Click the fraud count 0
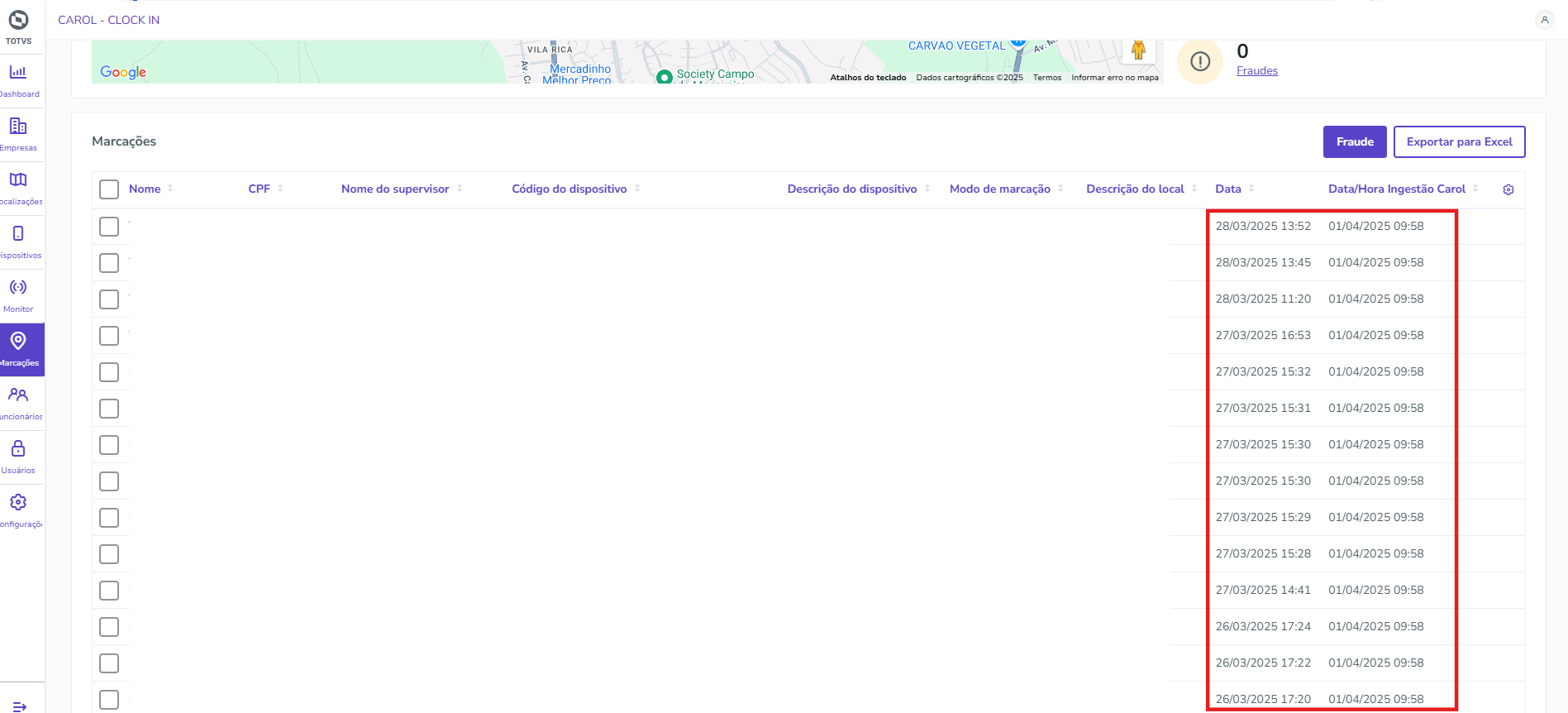This screenshot has height=713, width=1568. 1242,51
